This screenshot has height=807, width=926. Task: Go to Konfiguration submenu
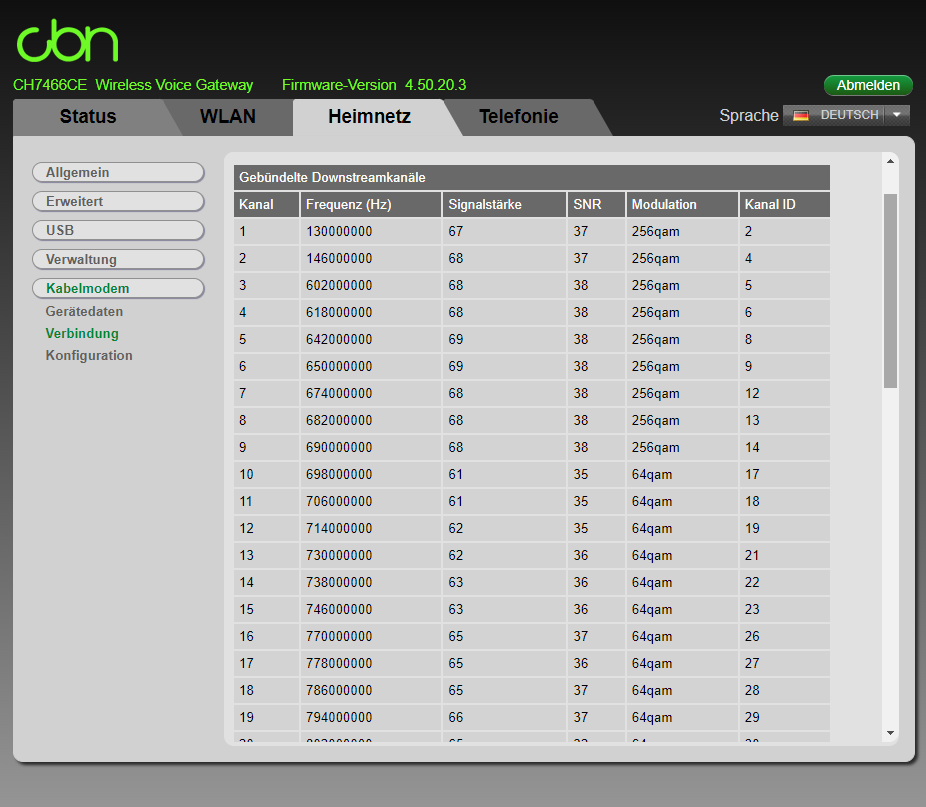89,355
